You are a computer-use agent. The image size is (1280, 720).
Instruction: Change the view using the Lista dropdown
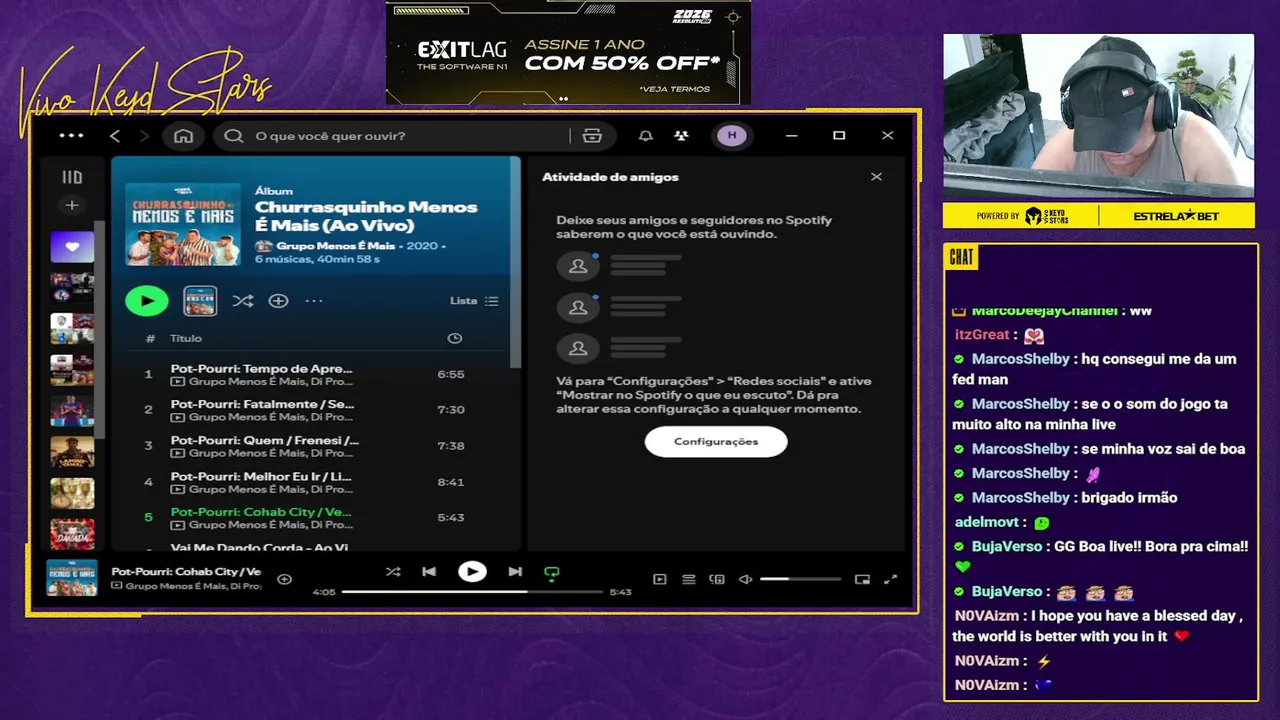click(x=474, y=301)
